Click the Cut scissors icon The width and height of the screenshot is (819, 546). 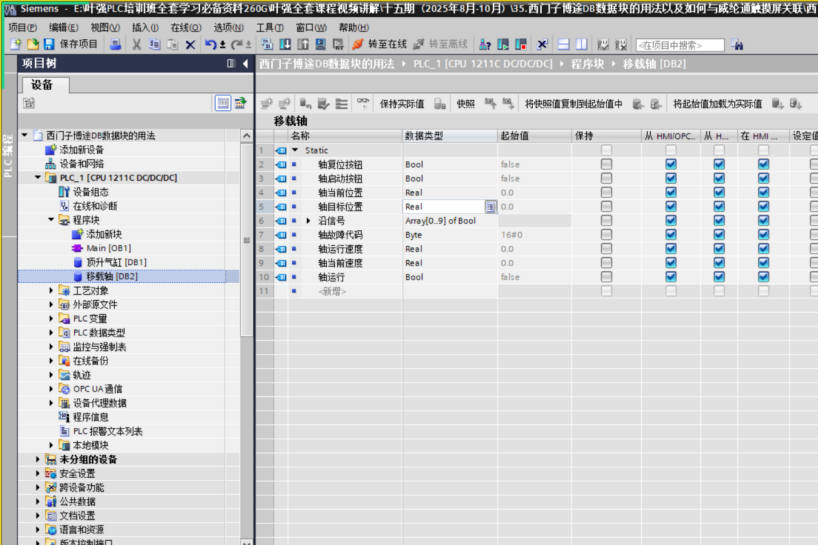pos(136,44)
